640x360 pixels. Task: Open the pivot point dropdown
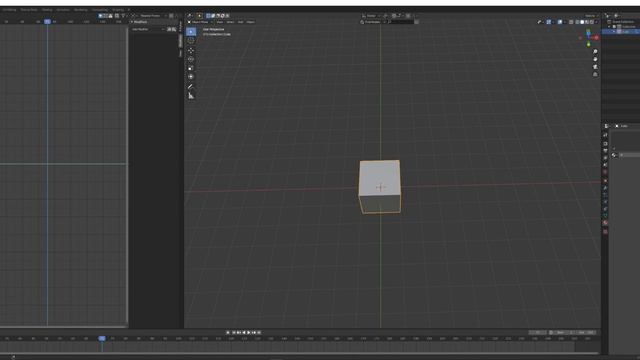pyautogui.click(x=386, y=16)
